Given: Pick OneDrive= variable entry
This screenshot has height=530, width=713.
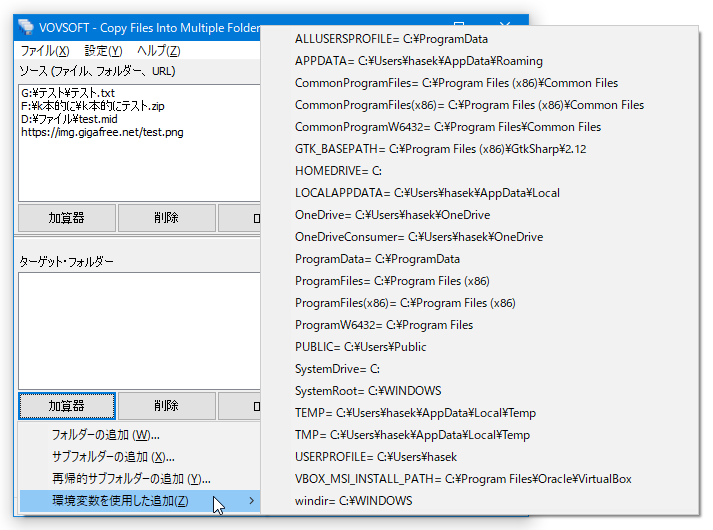Looking at the screenshot, I should (480, 215).
